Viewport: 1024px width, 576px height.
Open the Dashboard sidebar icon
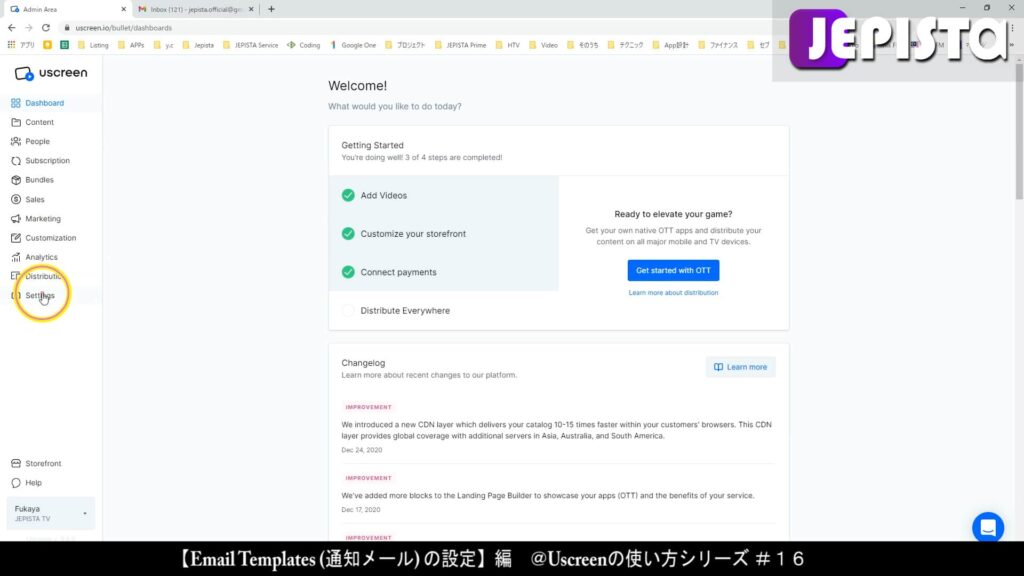16,103
